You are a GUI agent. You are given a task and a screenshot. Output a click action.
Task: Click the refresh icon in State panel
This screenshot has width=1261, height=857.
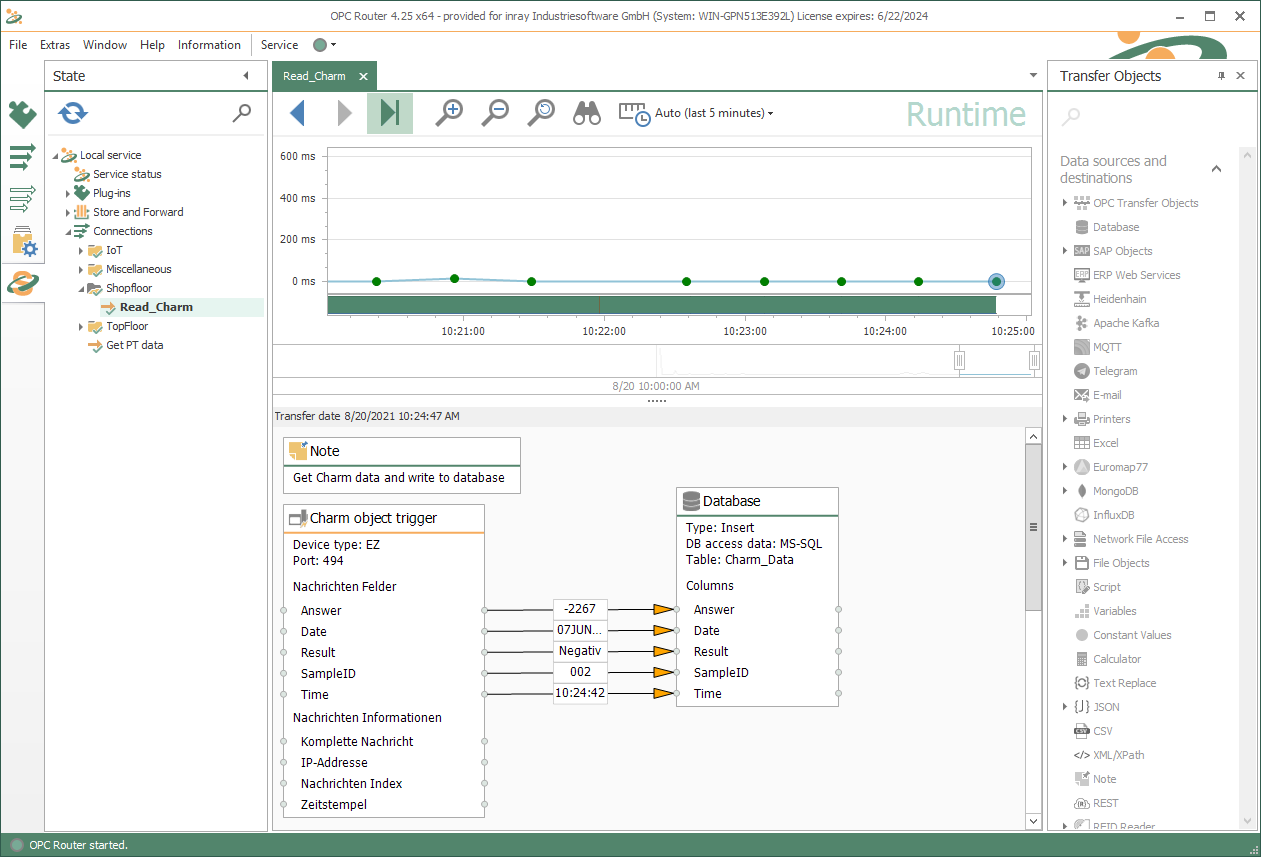(x=73, y=114)
